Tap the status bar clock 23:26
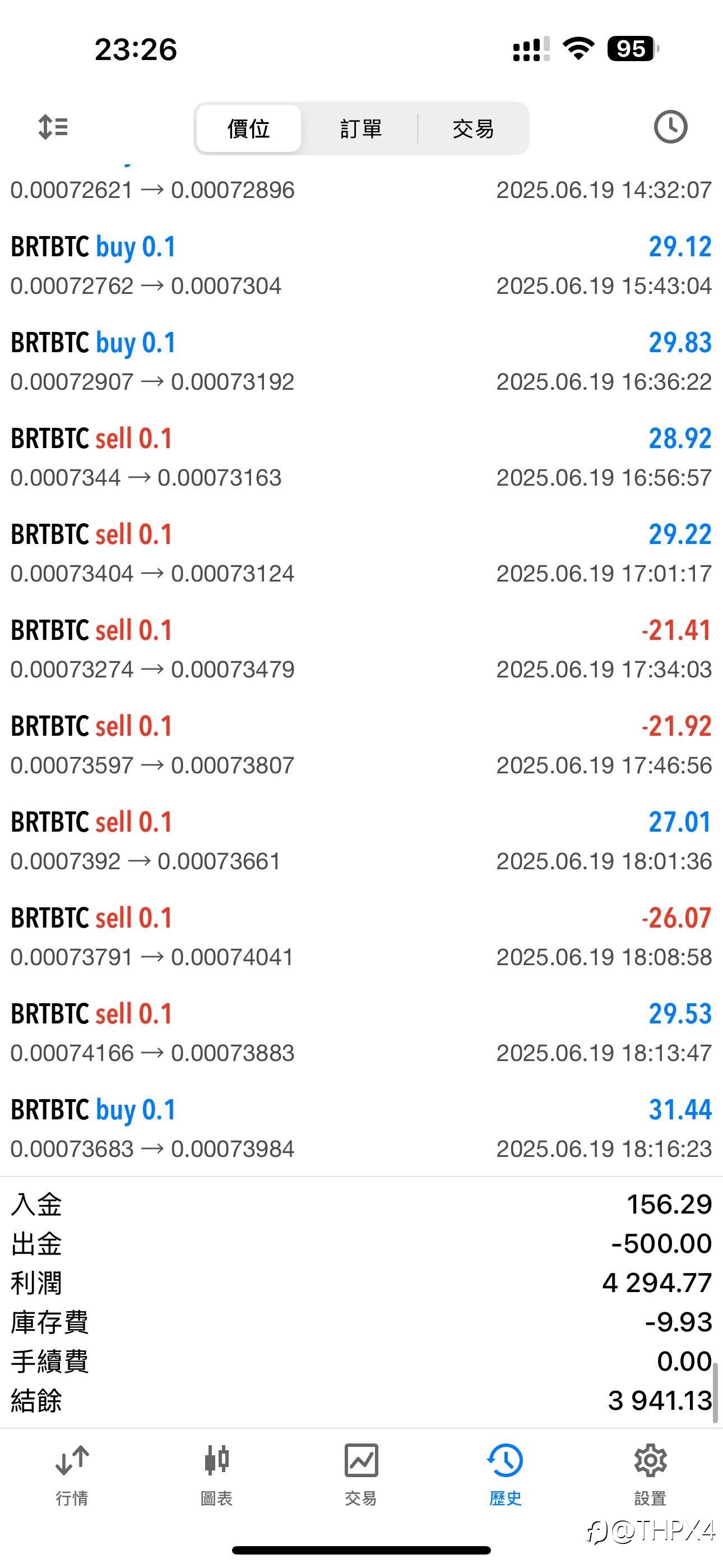Screen dimensions: 723x1568 point(136,49)
